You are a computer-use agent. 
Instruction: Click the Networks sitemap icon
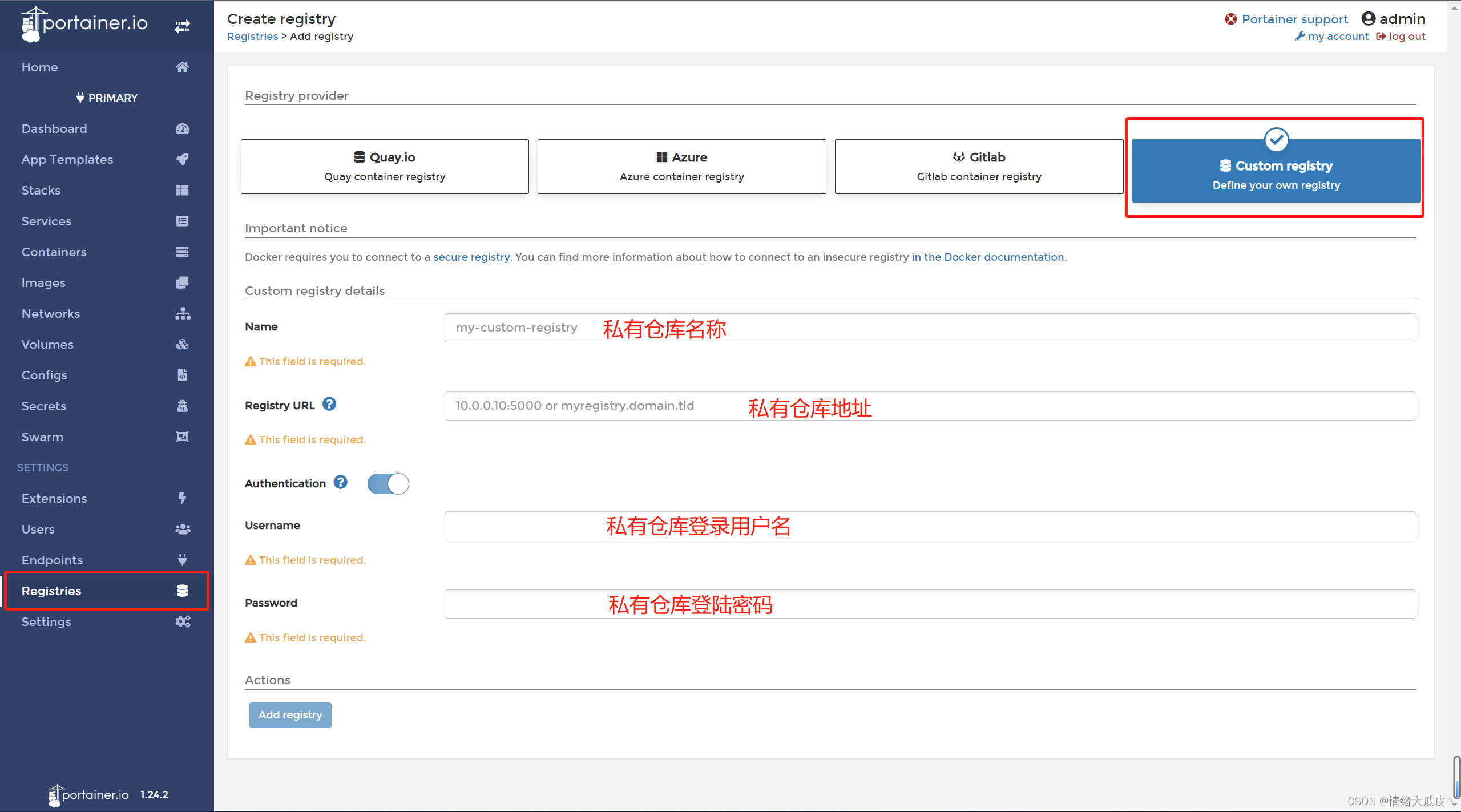click(183, 313)
